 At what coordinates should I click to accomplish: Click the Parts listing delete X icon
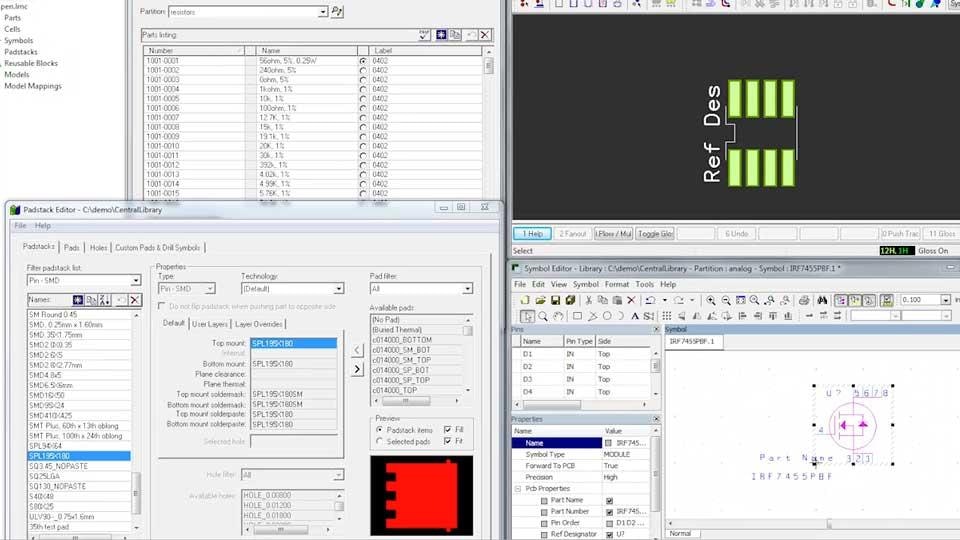[484, 35]
